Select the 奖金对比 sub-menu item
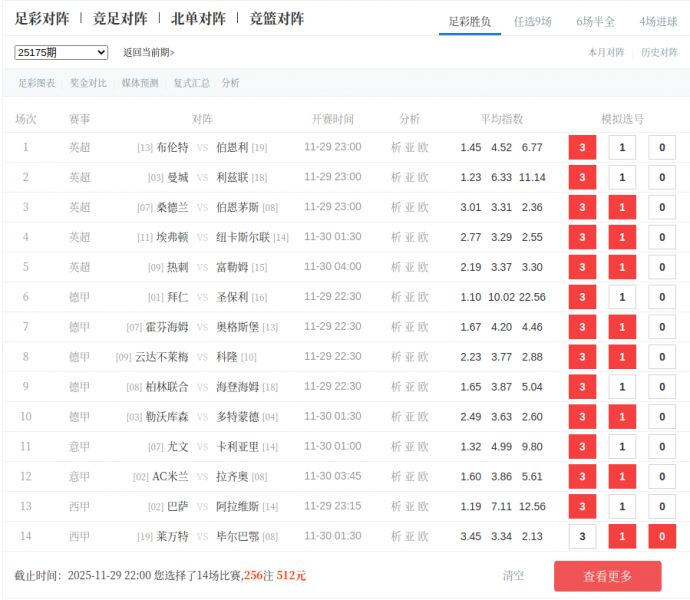 88,83
